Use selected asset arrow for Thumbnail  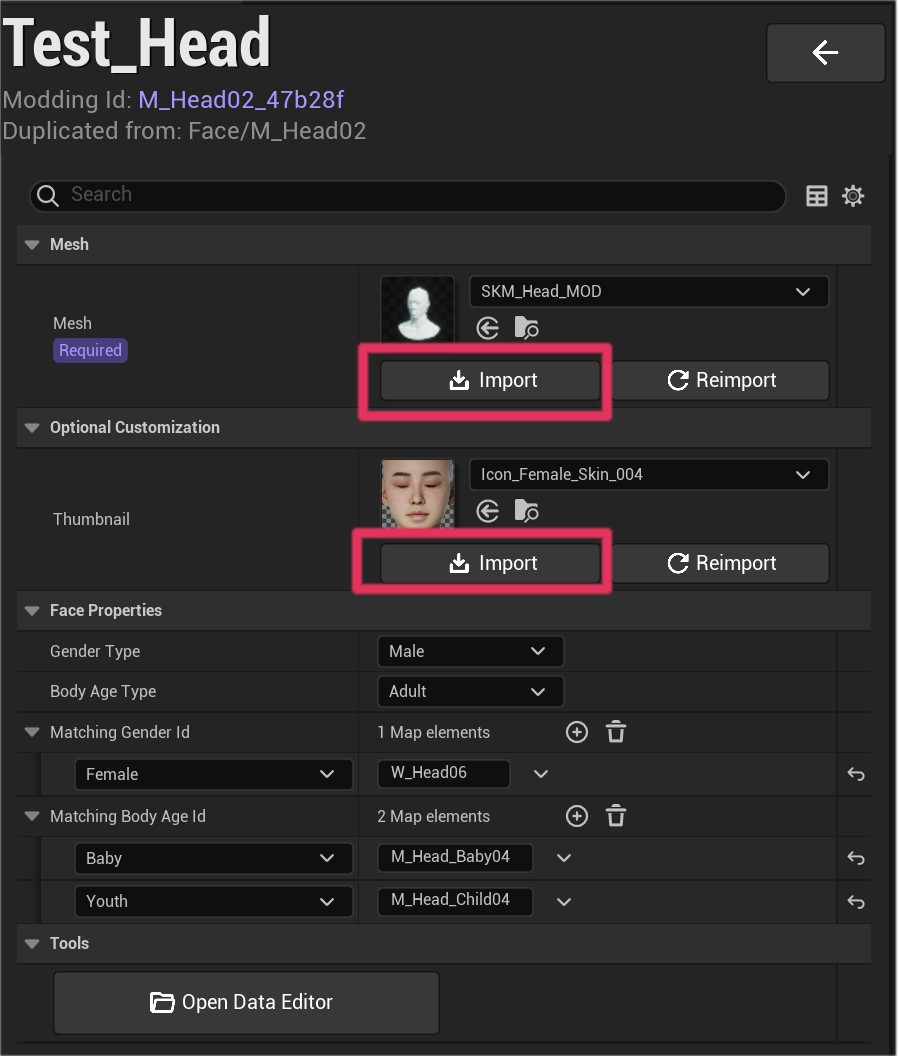point(488,511)
